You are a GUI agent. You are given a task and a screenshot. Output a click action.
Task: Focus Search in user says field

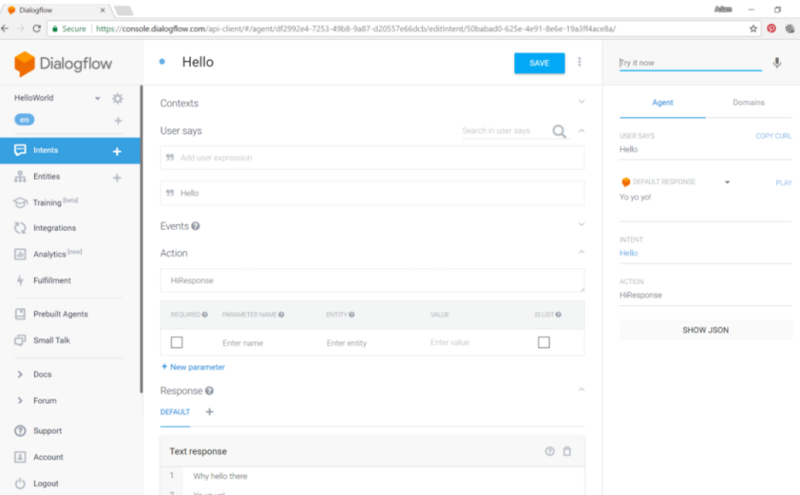[x=505, y=131]
